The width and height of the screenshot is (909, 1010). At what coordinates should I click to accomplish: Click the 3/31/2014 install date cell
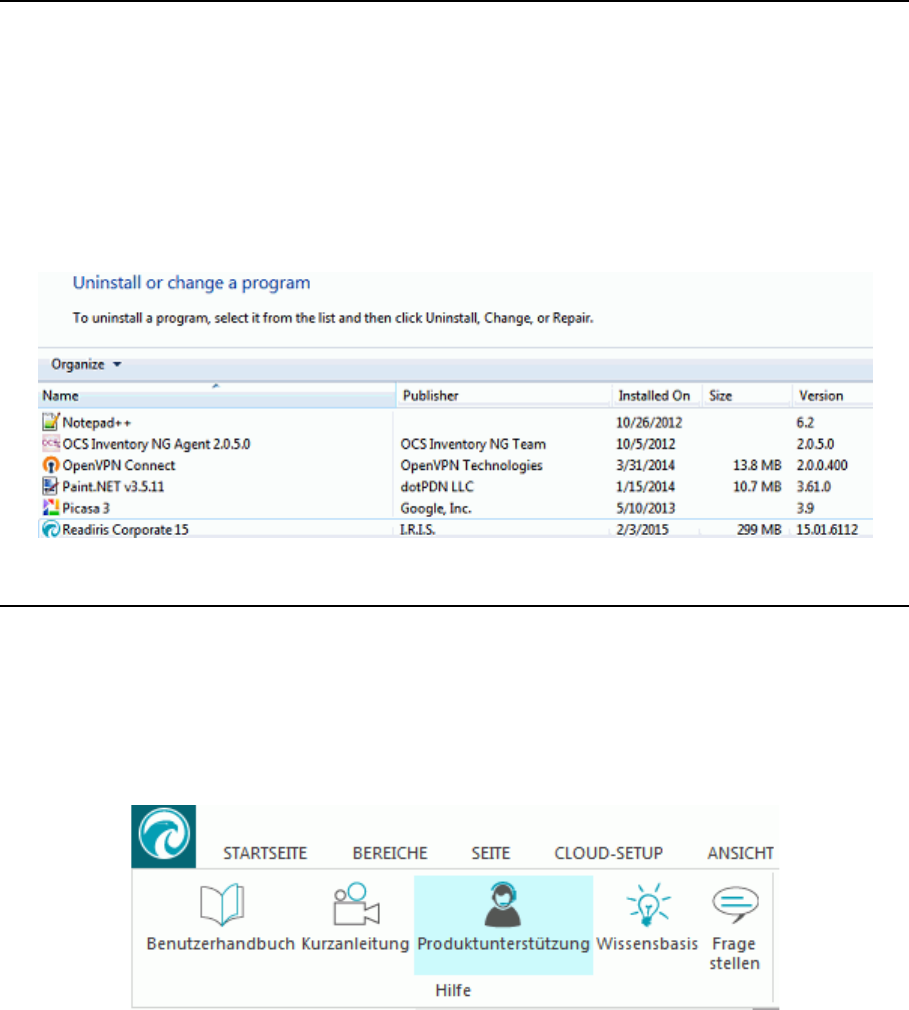click(646, 465)
